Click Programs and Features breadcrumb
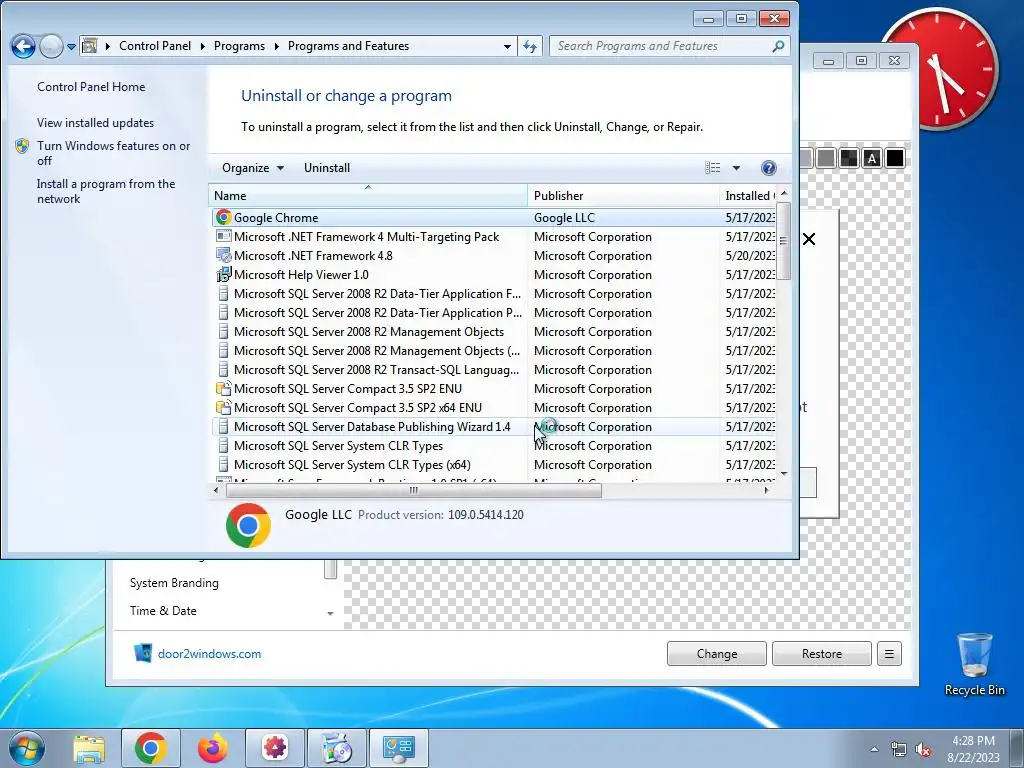Image resolution: width=1024 pixels, height=768 pixels. pos(348,46)
